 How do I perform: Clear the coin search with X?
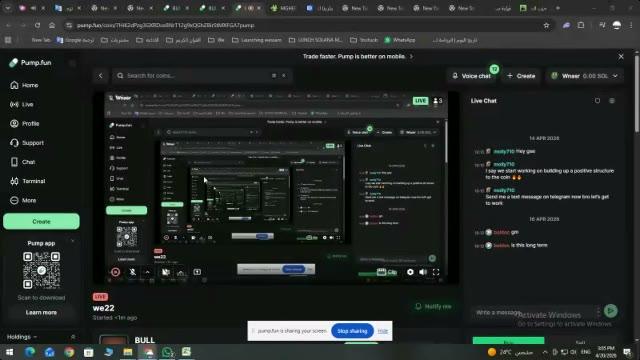click(x=284, y=76)
